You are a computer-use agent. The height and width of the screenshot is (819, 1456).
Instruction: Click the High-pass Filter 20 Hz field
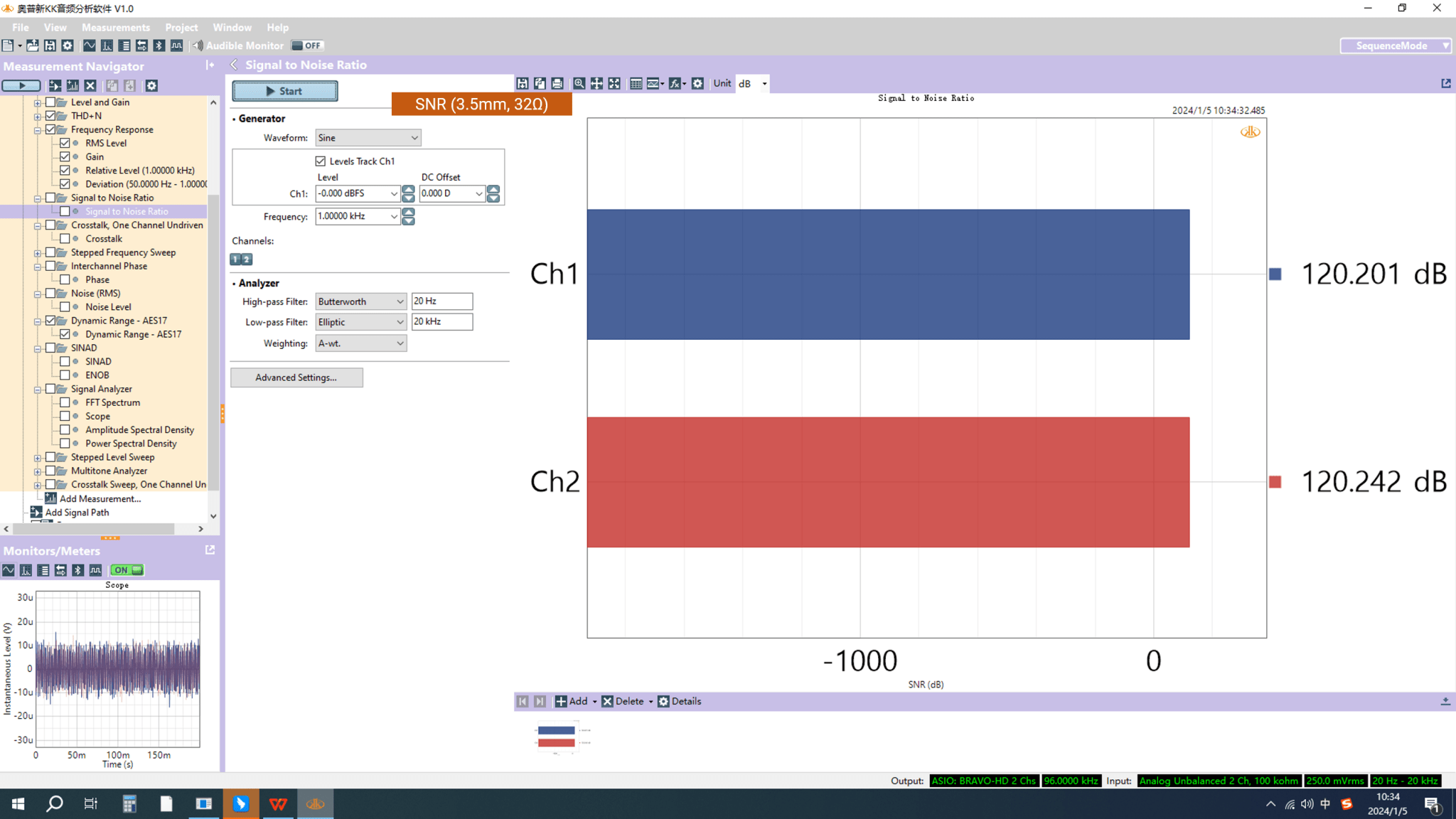(441, 301)
